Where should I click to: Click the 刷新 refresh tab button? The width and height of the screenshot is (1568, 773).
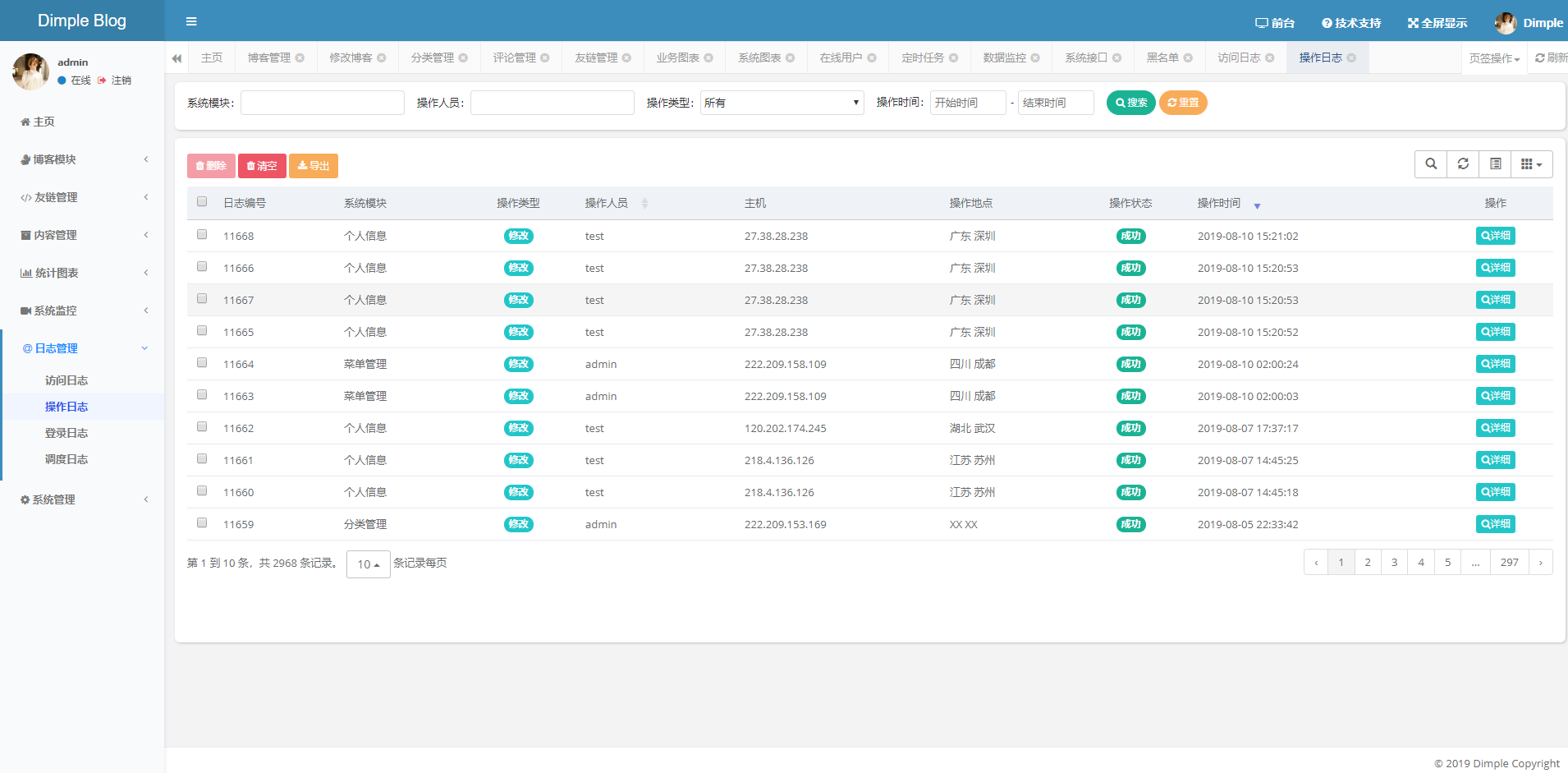point(1551,58)
